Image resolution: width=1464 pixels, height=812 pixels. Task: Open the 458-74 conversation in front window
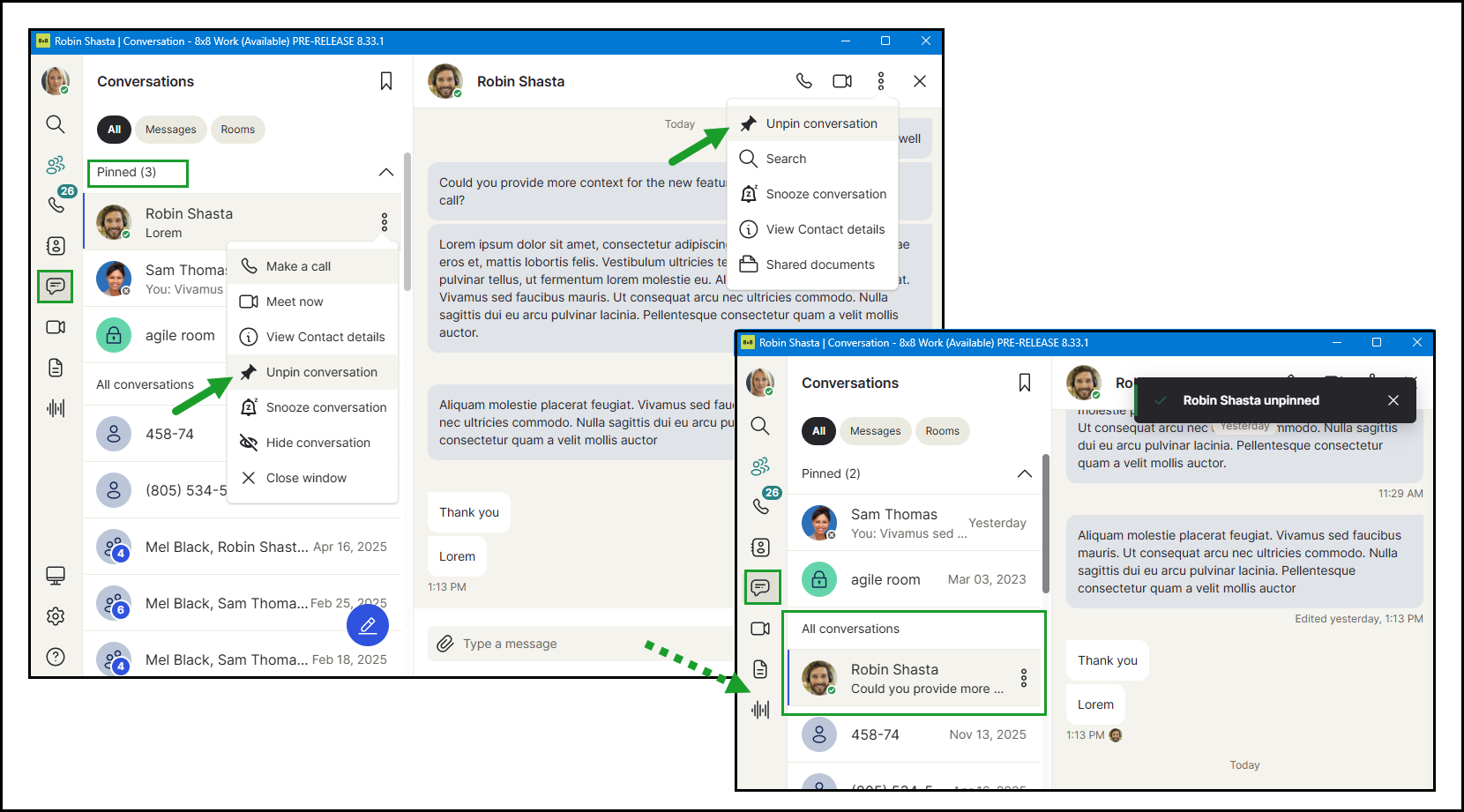pyautogui.click(x=915, y=734)
